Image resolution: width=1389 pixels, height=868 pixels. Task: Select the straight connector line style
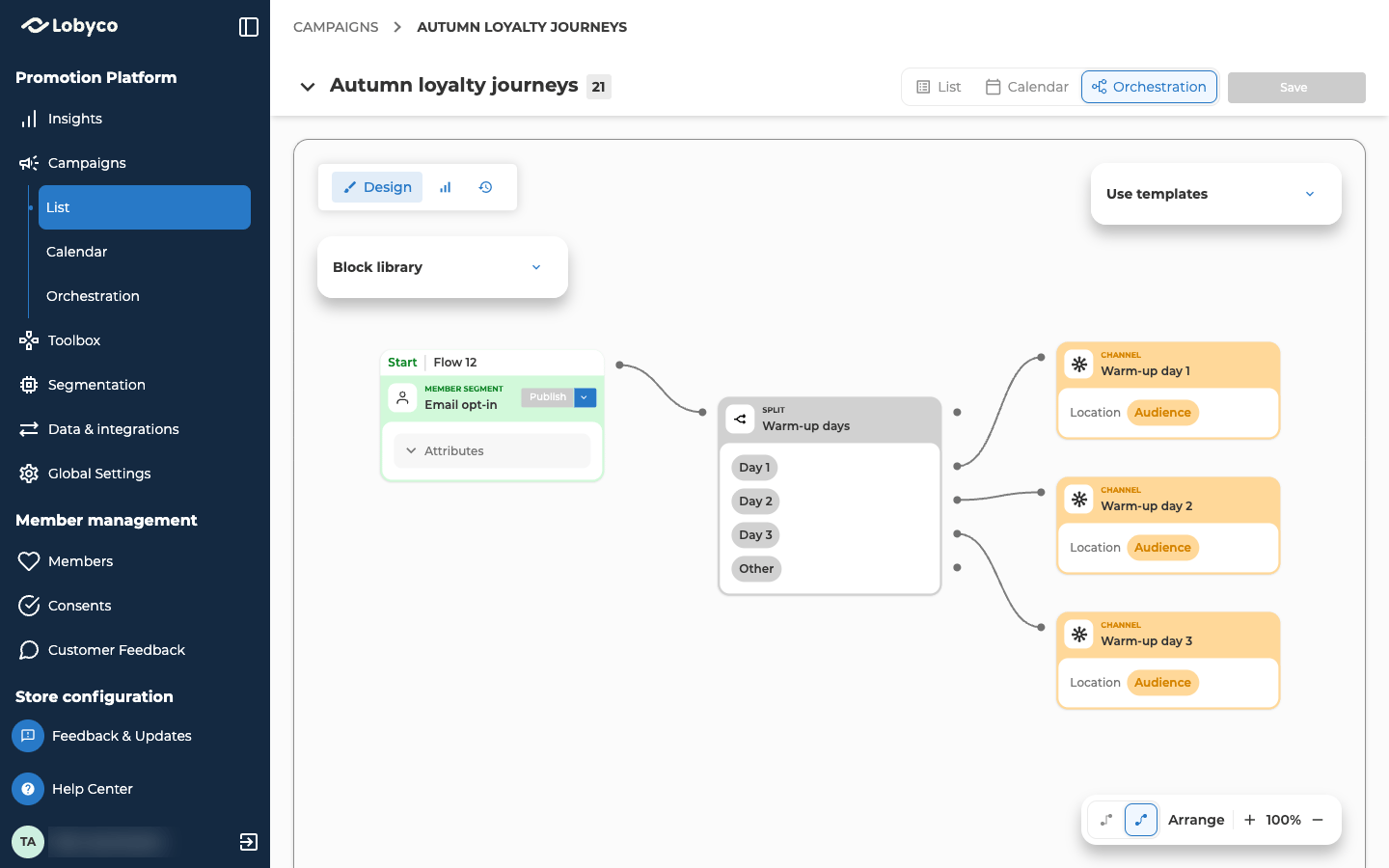(x=1106, y=820)
